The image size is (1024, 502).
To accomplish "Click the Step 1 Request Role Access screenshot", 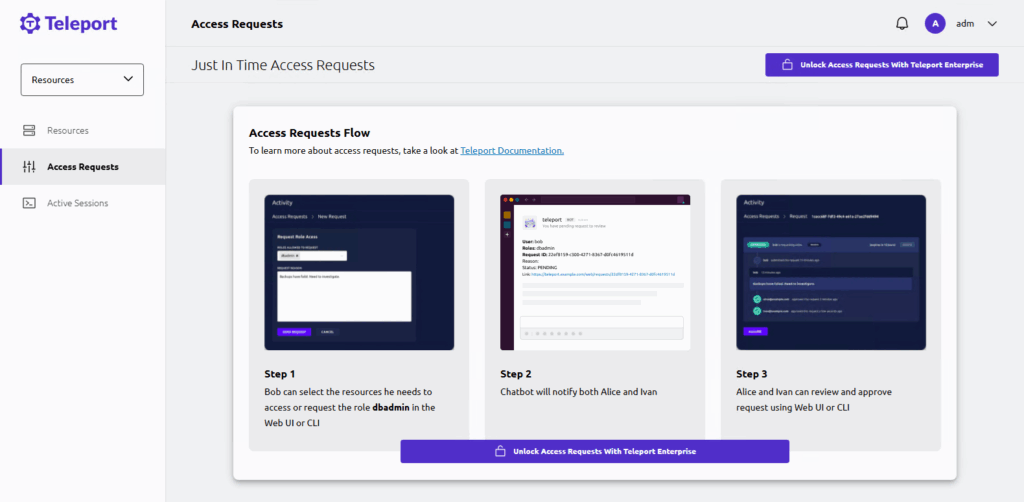I will (359, 272).
